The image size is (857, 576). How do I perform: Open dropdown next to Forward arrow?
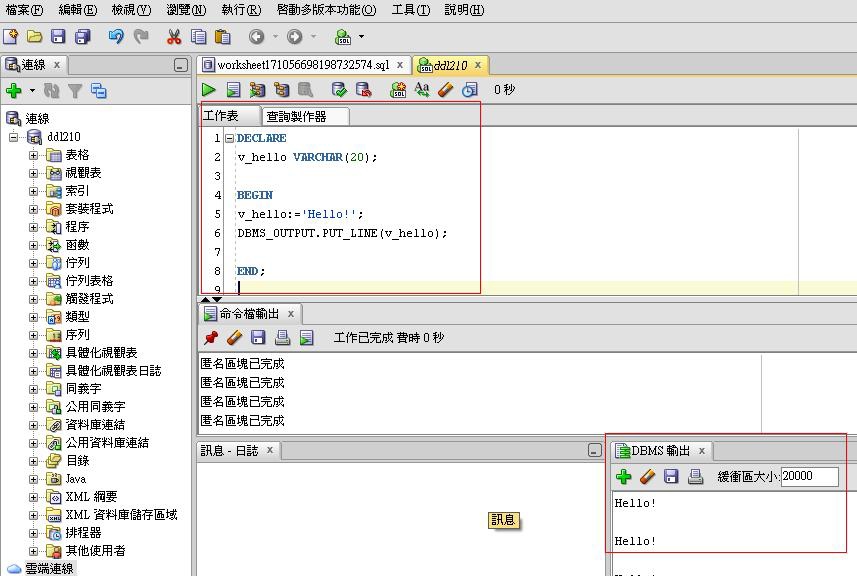coord(314,37)
